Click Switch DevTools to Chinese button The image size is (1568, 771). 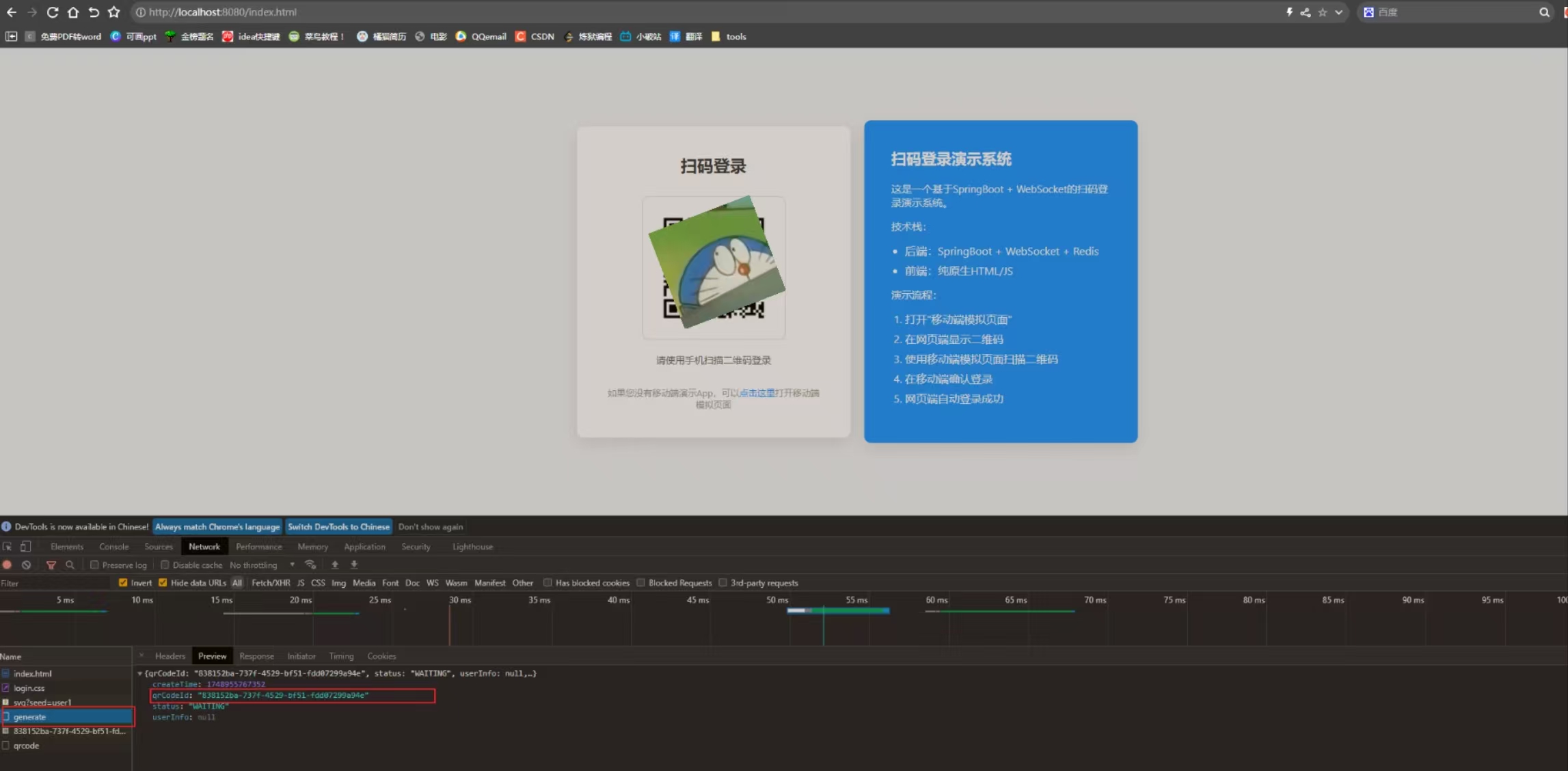click(x=338, y=527)
